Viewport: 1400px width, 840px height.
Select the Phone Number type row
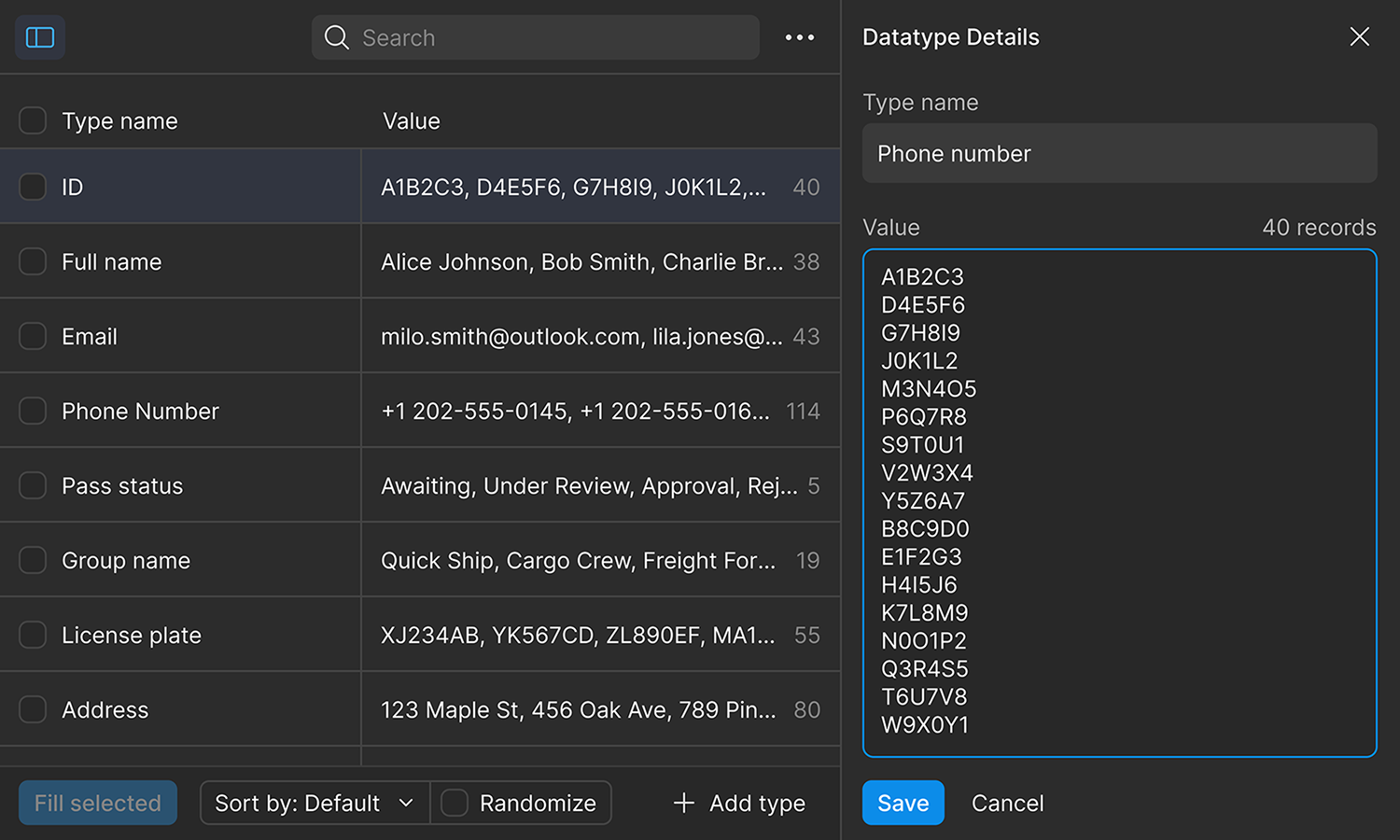click(140, 411)
